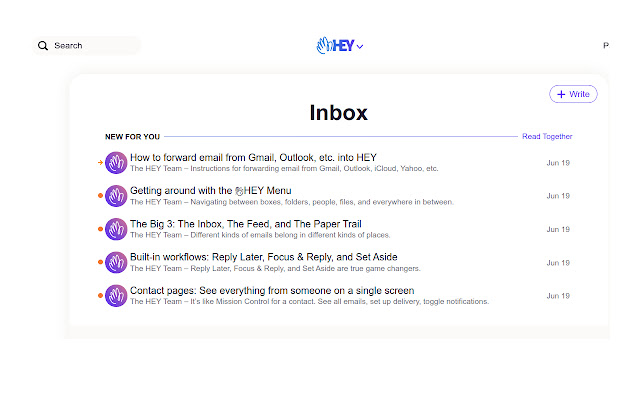The width and height of the screenshot is (640, 400).
Task: Click into the Search field
Action: (87, 45)
